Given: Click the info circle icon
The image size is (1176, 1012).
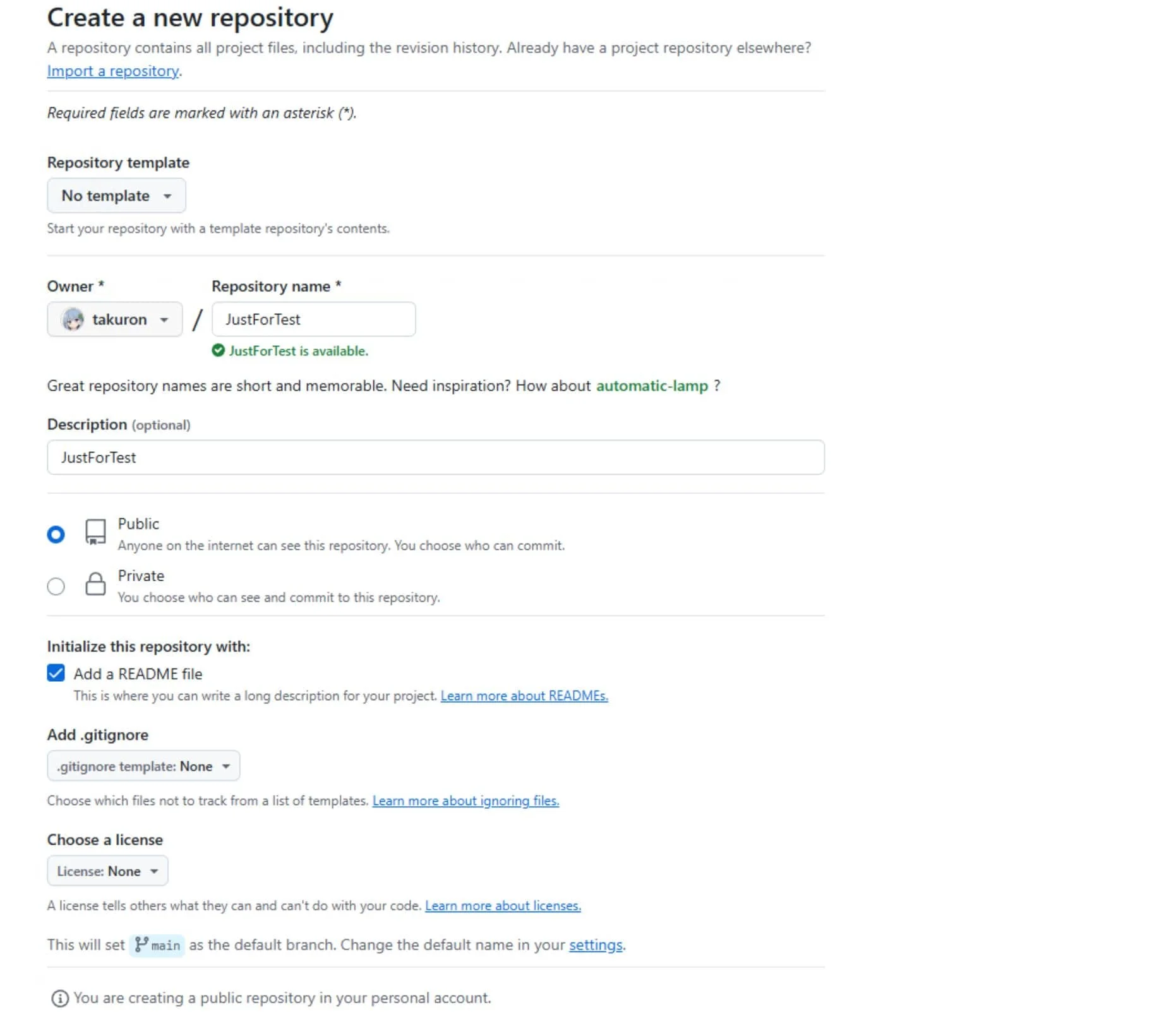Looking at the screenshot, I should coord(60,998).
